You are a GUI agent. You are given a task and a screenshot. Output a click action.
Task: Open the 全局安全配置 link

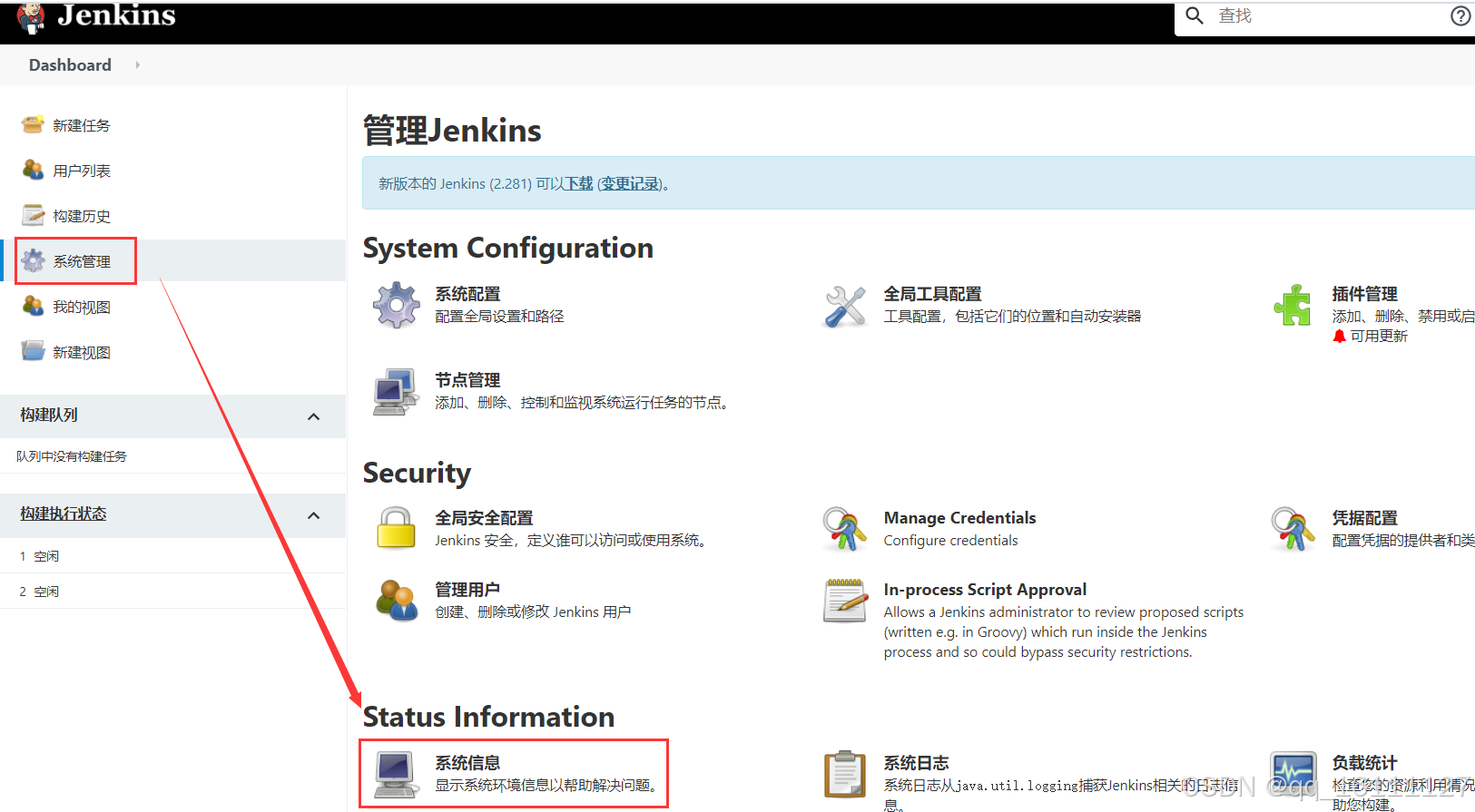pyautogui.click(x=484, y=518)
